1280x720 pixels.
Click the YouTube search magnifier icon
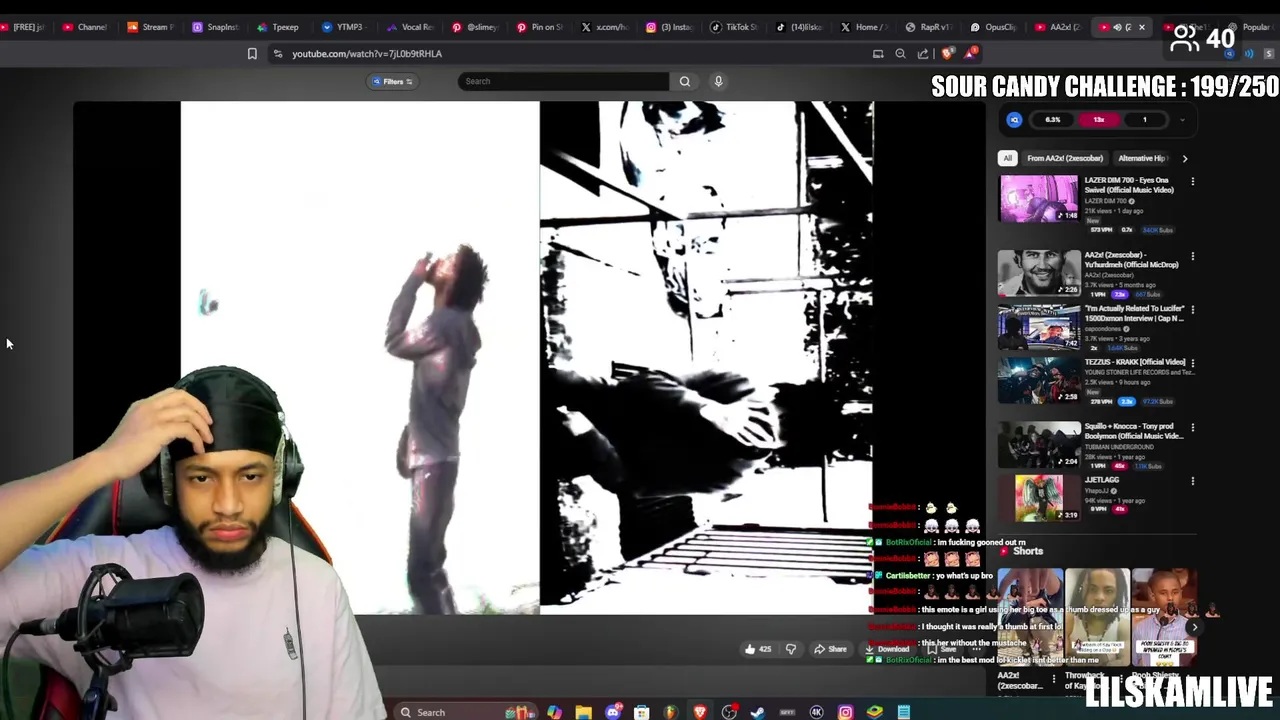click(x=685, y=81)
